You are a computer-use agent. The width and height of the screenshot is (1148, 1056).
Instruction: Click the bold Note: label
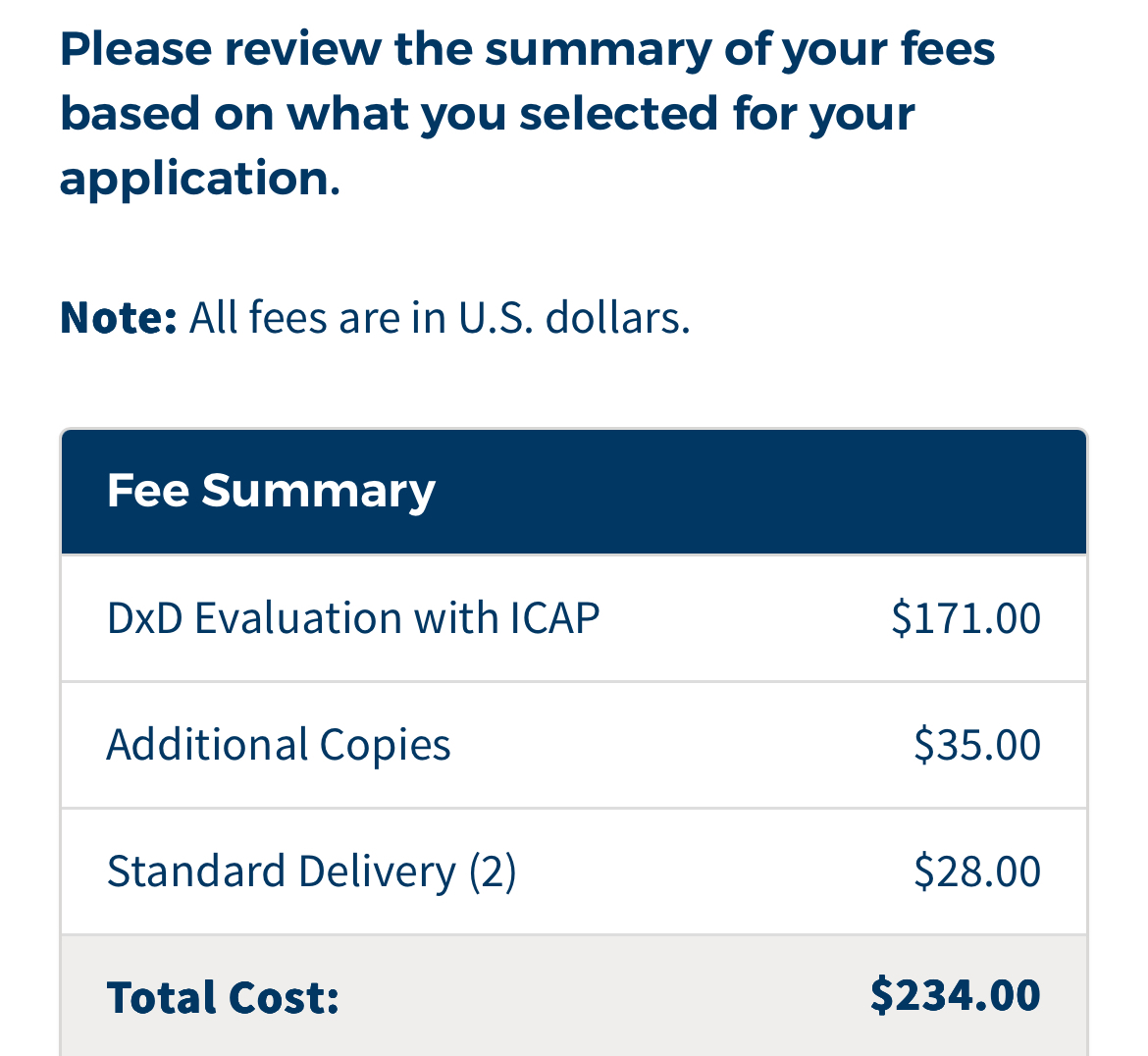tap(118, 318)
